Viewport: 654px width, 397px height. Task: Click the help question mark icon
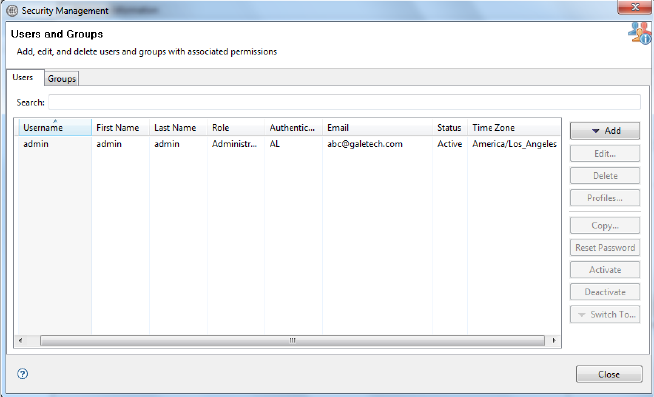[x=23, y=374]
